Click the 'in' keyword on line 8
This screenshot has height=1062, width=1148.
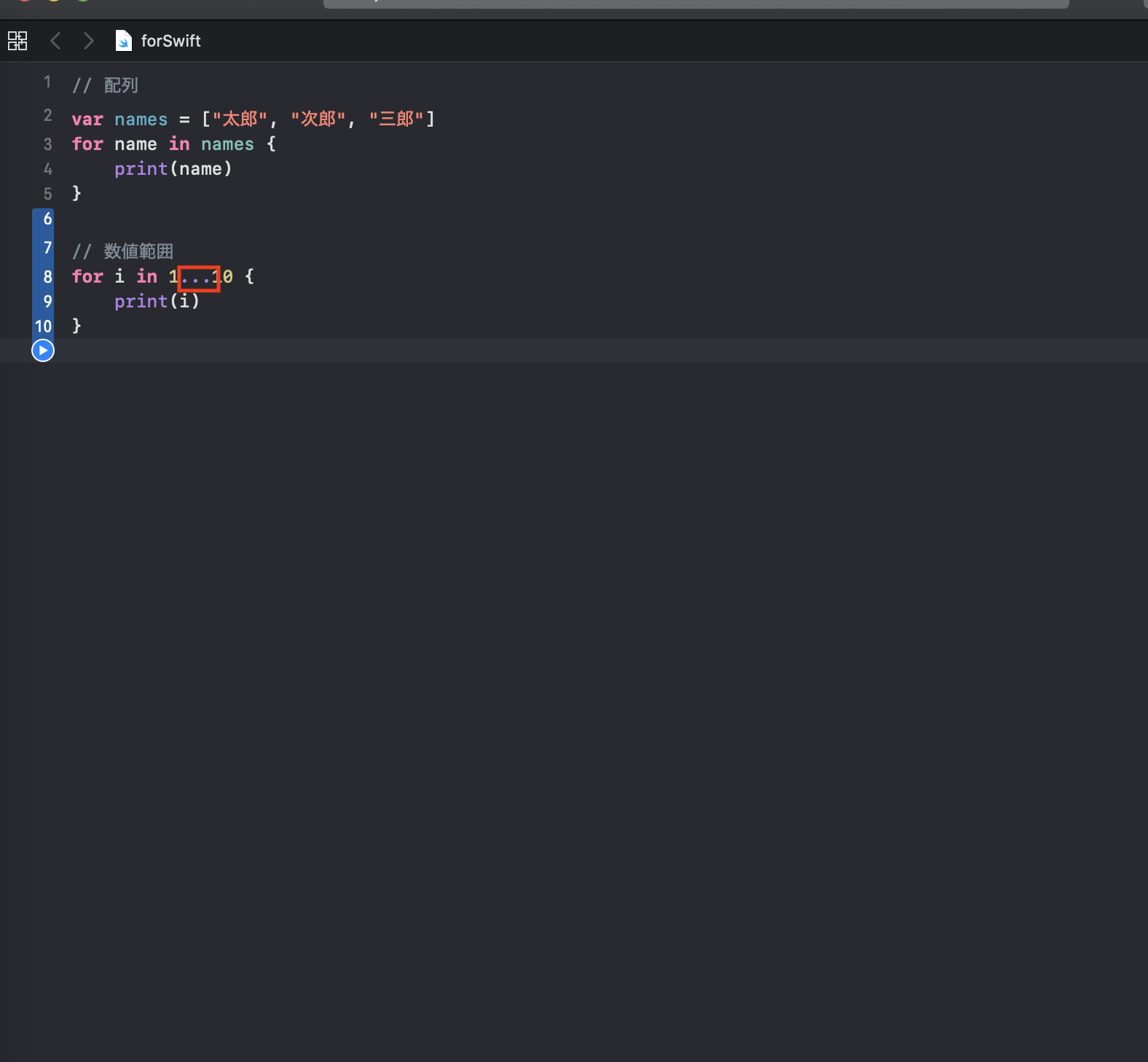tap(147, 277)
